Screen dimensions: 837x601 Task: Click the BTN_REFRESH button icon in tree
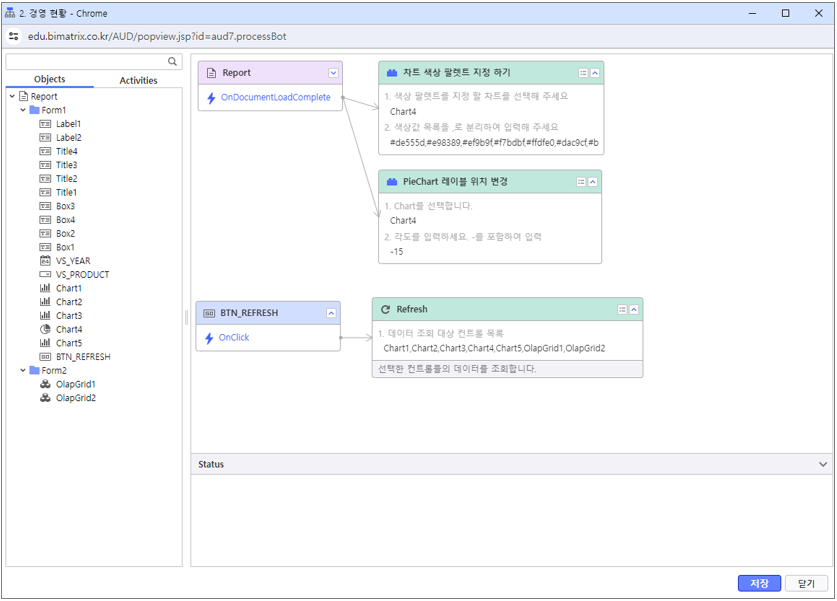coord(45,356)
